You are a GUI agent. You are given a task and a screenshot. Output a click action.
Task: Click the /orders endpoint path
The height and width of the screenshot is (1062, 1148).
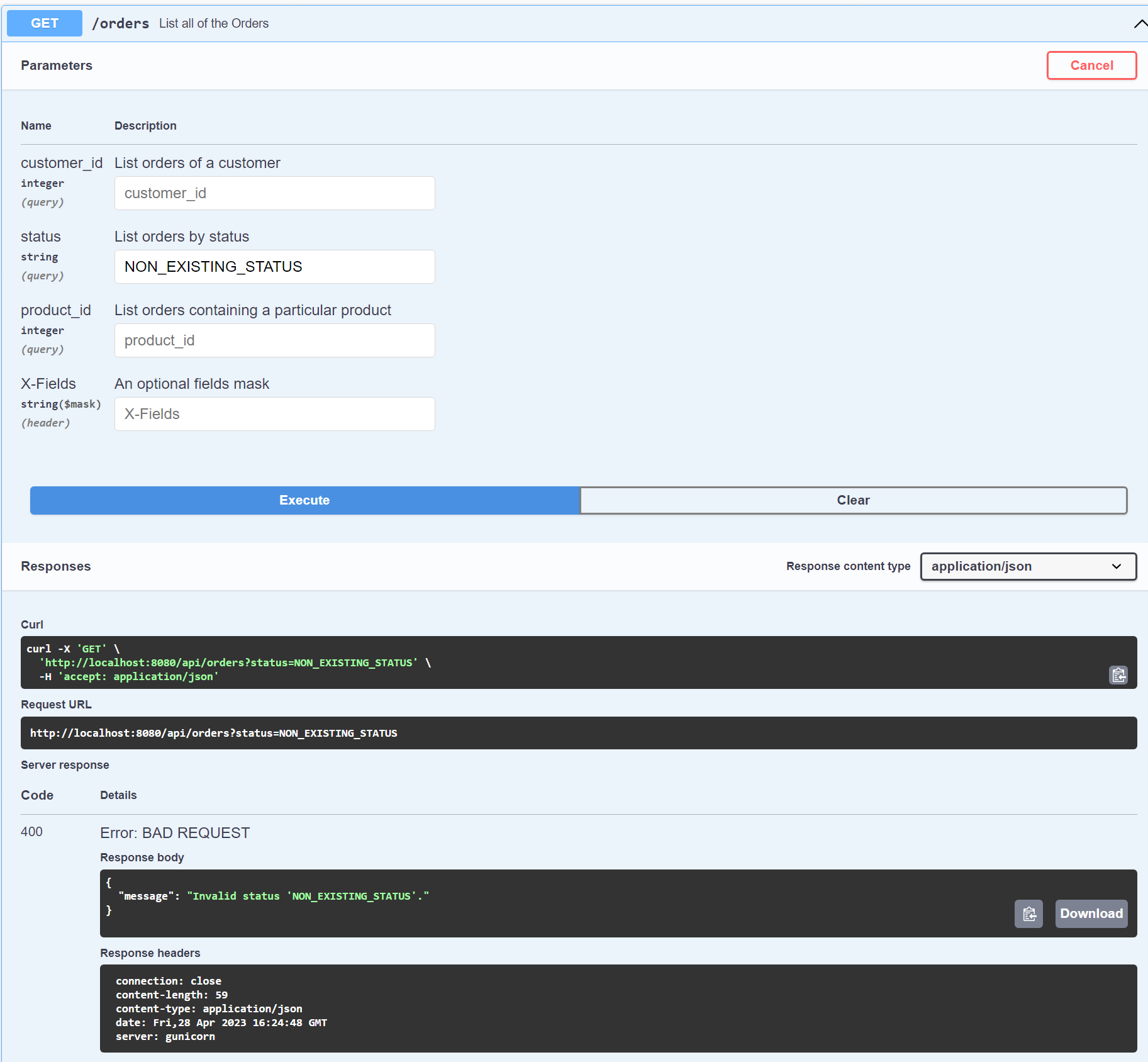(x=121, y=23)
